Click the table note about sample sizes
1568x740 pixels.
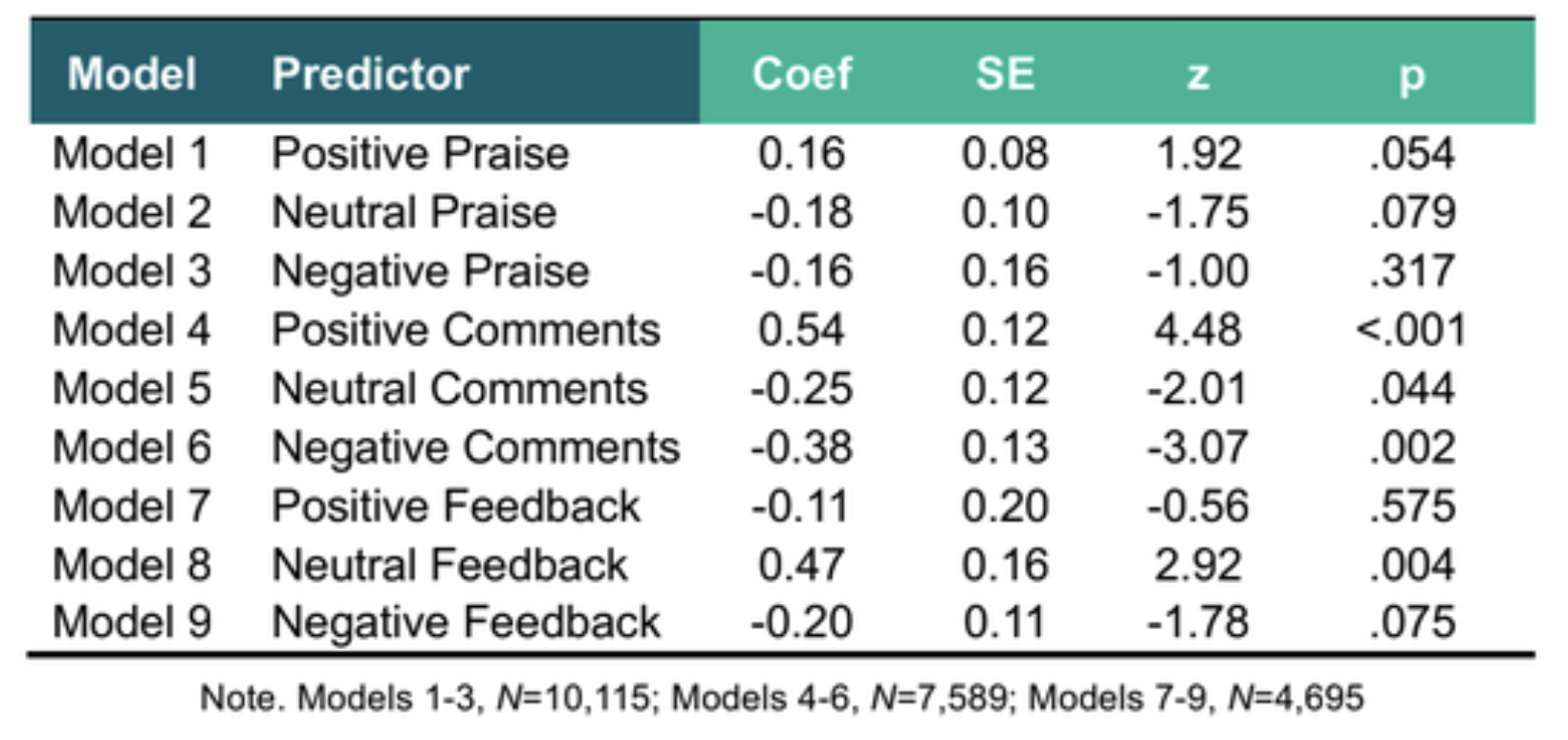click(x=781, y=699)
